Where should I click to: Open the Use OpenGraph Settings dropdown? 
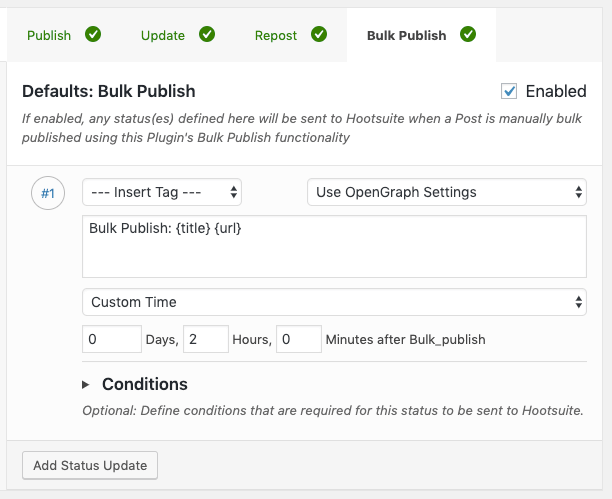[x=446, y=192]
